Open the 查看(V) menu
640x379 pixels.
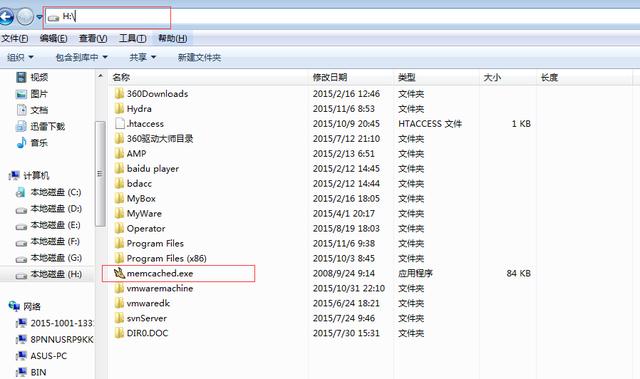[93, 38]
